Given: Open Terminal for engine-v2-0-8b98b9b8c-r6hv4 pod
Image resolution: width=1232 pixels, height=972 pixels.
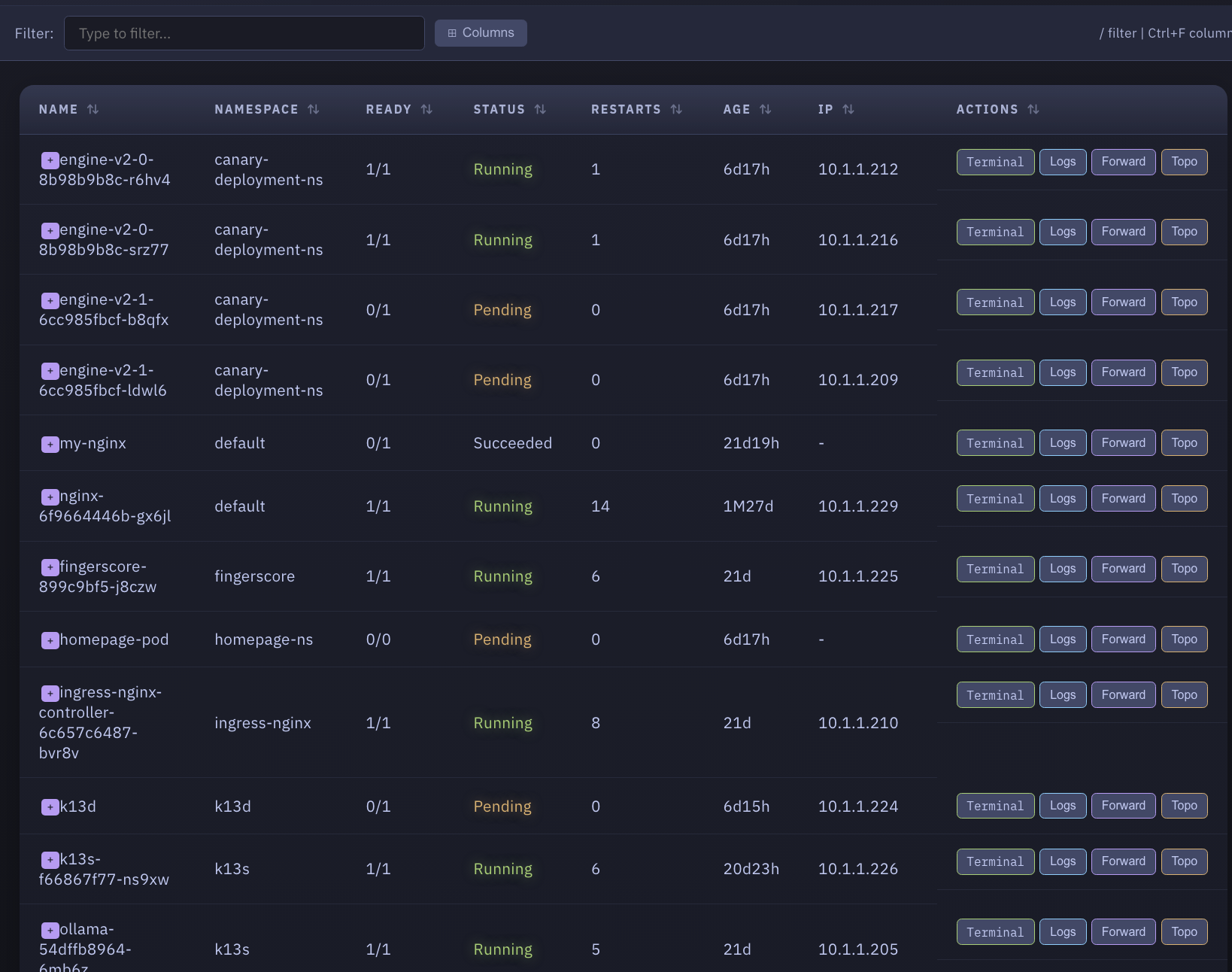Looking at the screenshot, I should [994, 162].
